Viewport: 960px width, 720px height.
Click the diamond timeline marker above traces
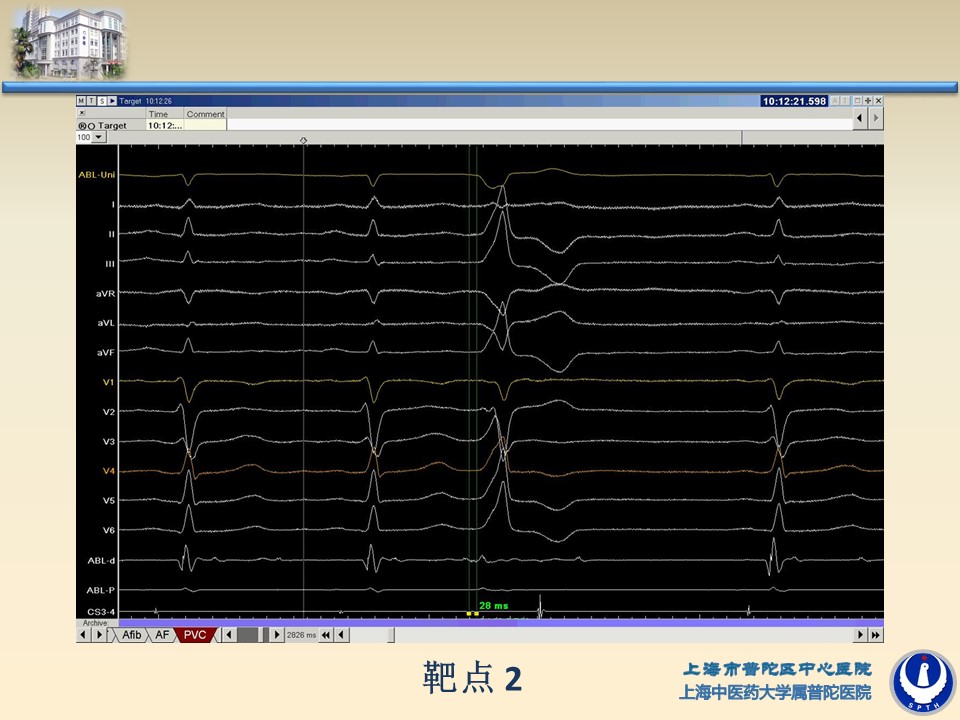click(303, 141)
